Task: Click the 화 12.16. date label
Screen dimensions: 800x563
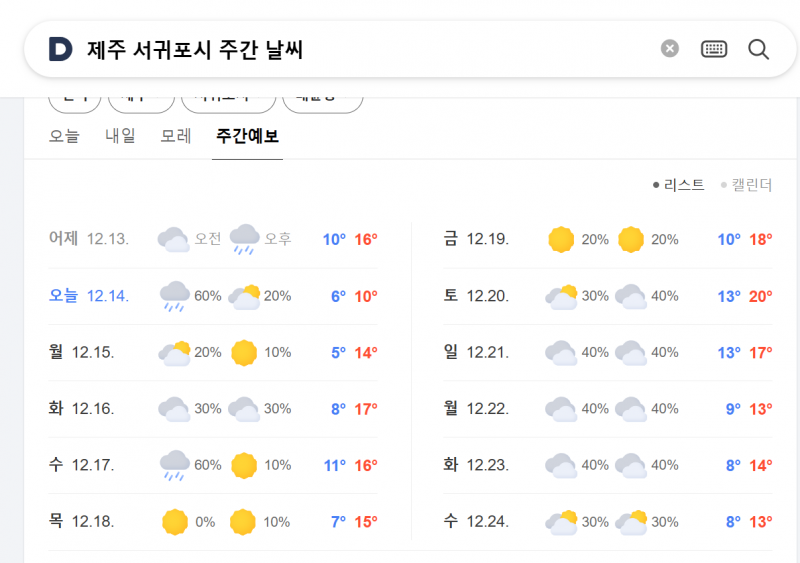Action: [x=81, y=408]
